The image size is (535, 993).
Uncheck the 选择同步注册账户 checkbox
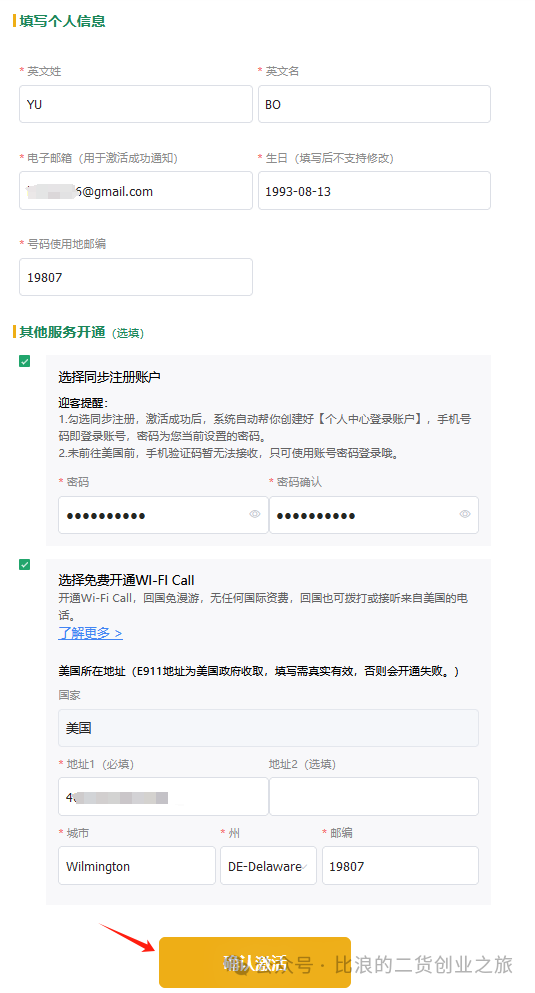[x=25, y=362]
